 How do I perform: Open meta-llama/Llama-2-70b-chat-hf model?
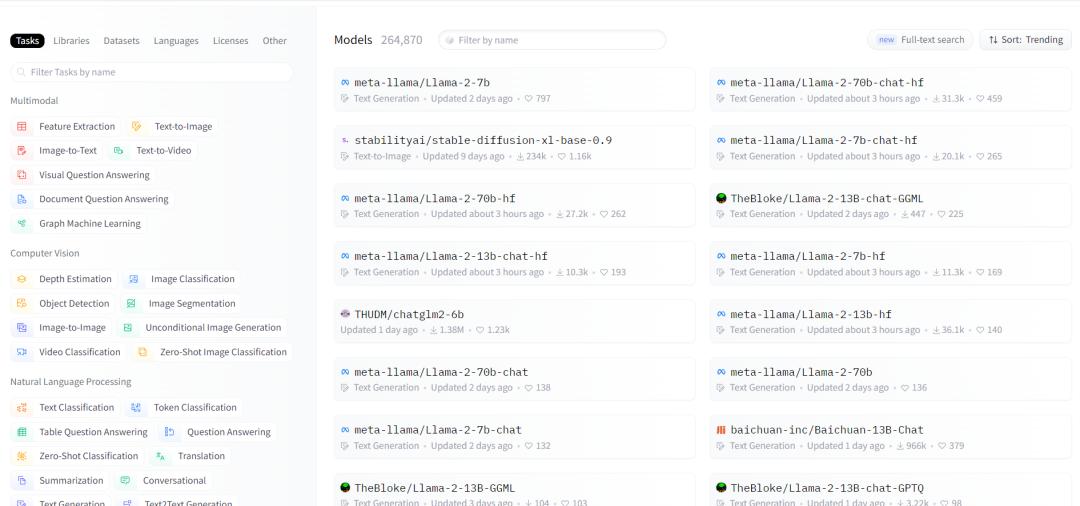point(891,89)
